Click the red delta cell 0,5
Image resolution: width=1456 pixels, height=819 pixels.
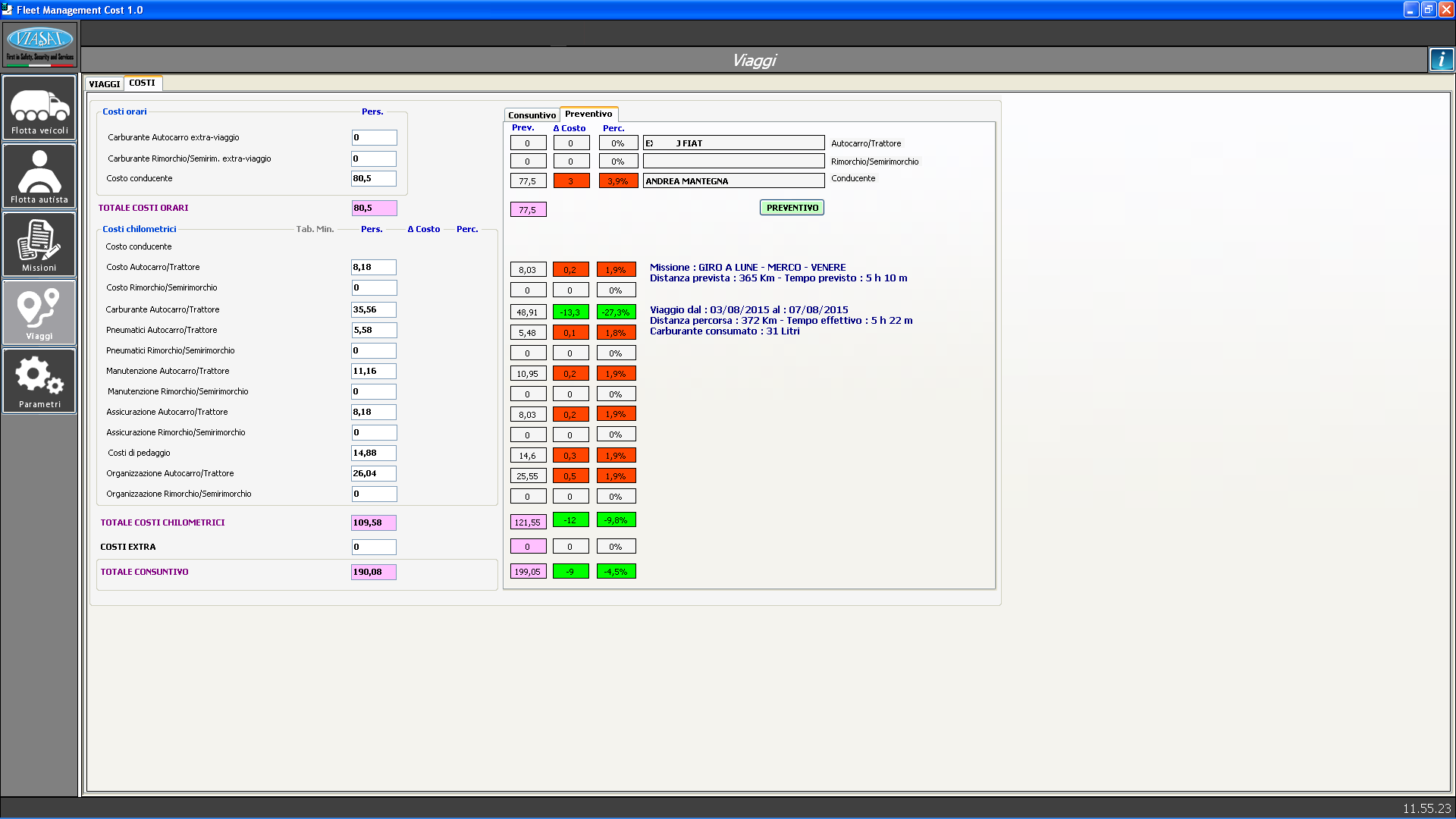coord(570,475)
